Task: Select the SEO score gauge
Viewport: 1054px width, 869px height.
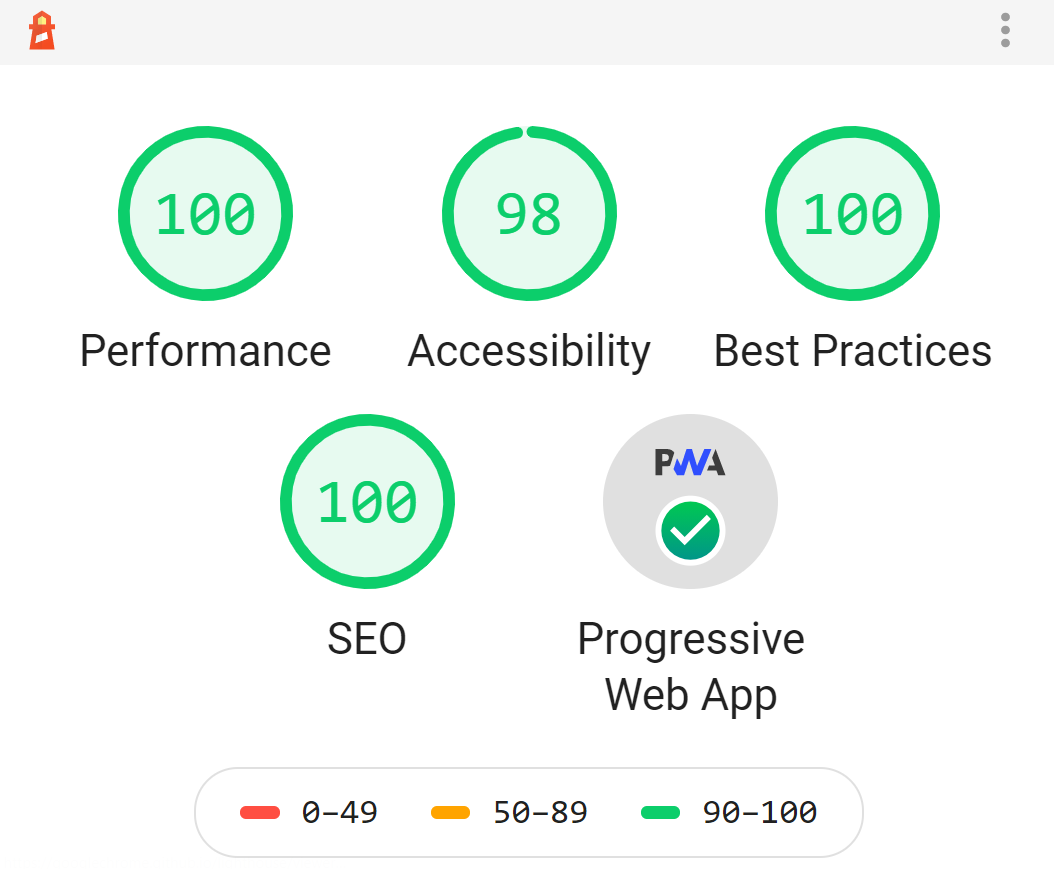Action: 367,501
